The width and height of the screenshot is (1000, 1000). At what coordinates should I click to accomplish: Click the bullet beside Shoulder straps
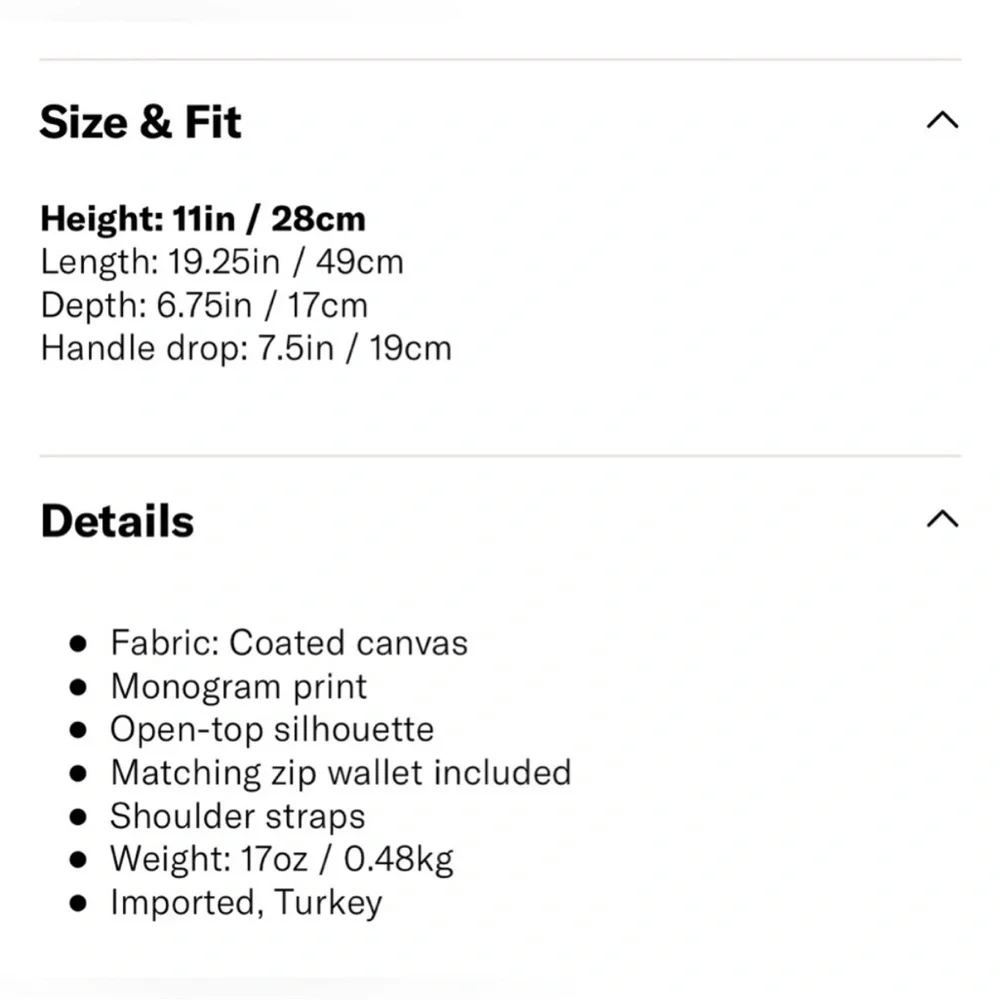coord(78,817)
